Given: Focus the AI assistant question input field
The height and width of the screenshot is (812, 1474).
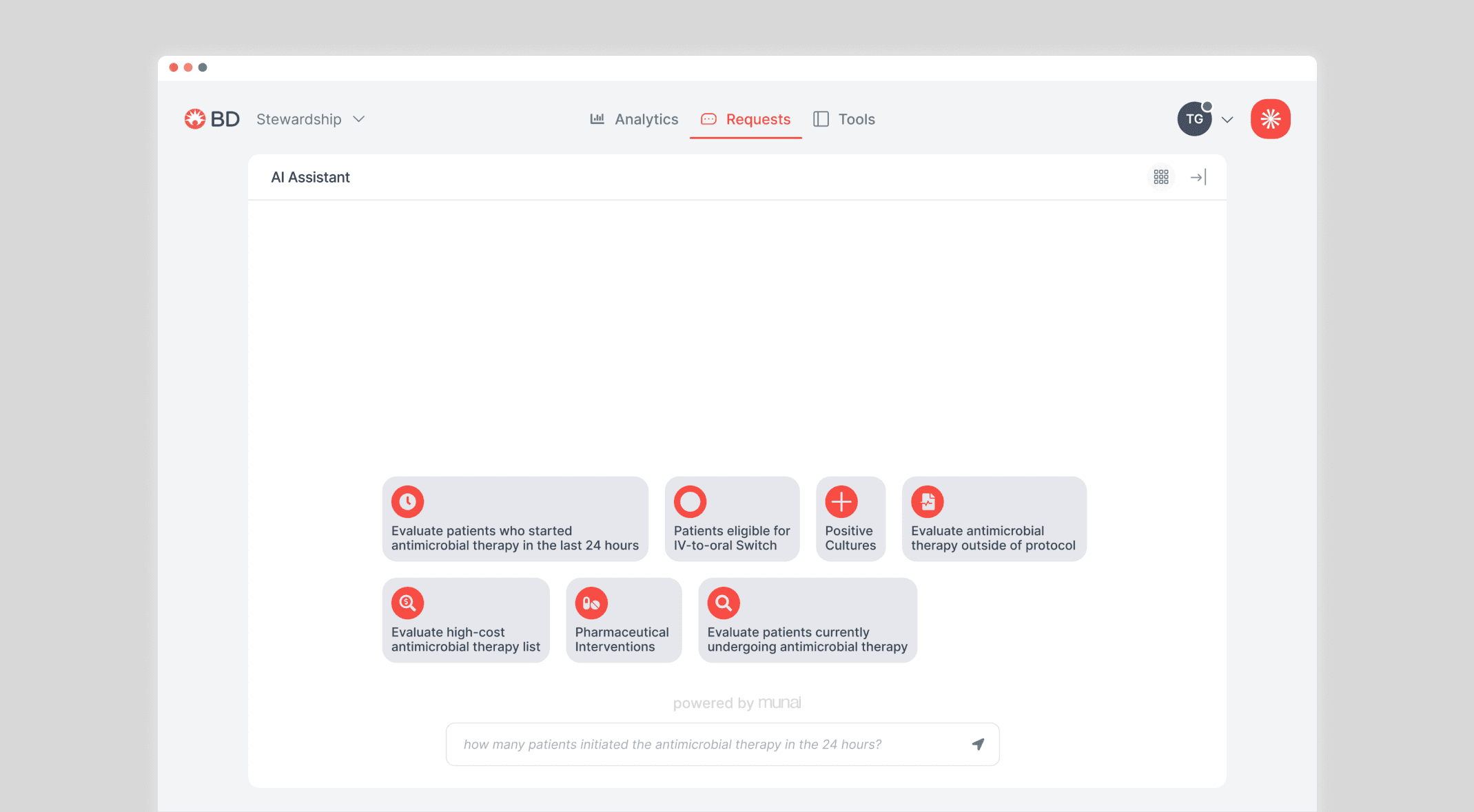Looking at the screenshot, I should pos(703,744).
